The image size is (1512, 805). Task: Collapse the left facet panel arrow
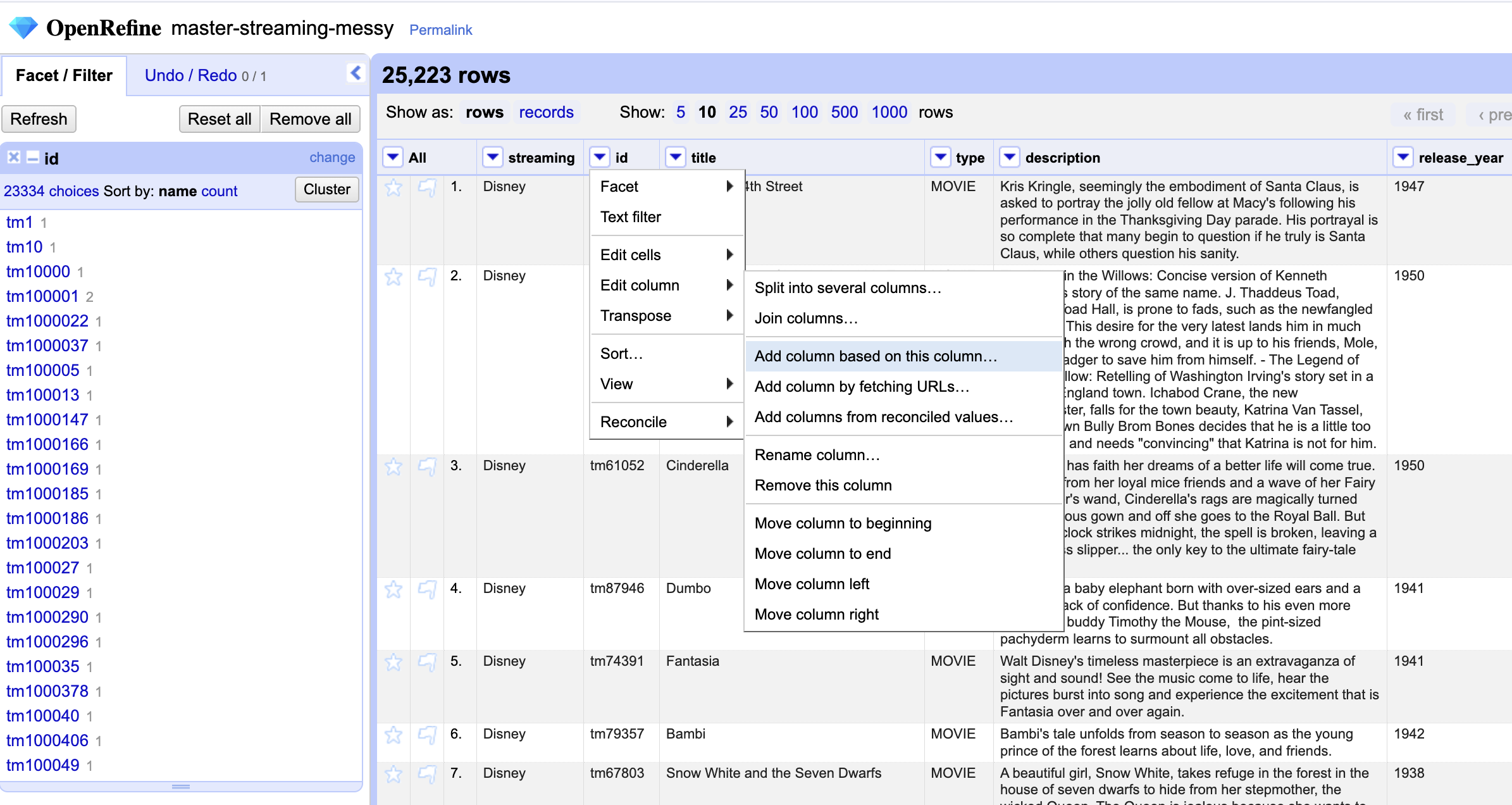pyautogui.click(x=356, y=73)
